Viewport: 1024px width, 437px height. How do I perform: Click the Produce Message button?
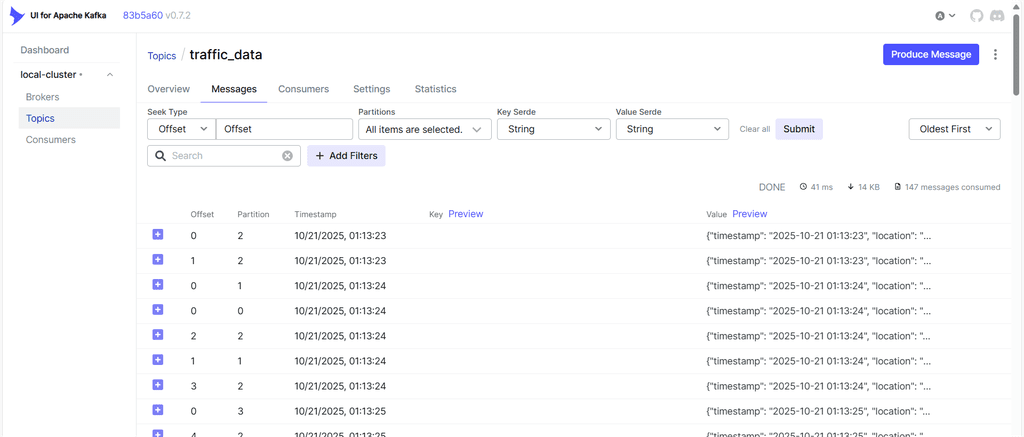930,55
